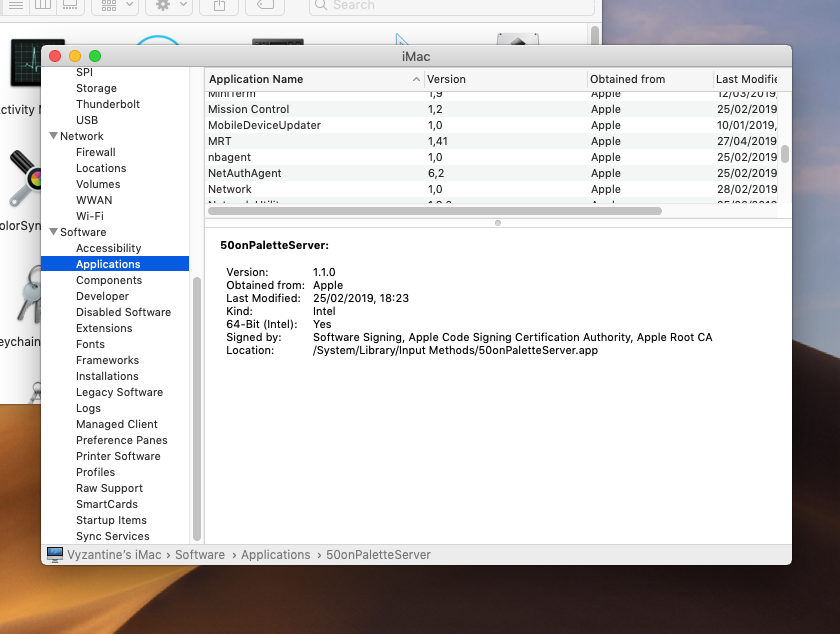840x634 pixels.
Task: Open ColorSync Utility icon in Finder window
Action: pyautogui.click(x=24, y=178)
